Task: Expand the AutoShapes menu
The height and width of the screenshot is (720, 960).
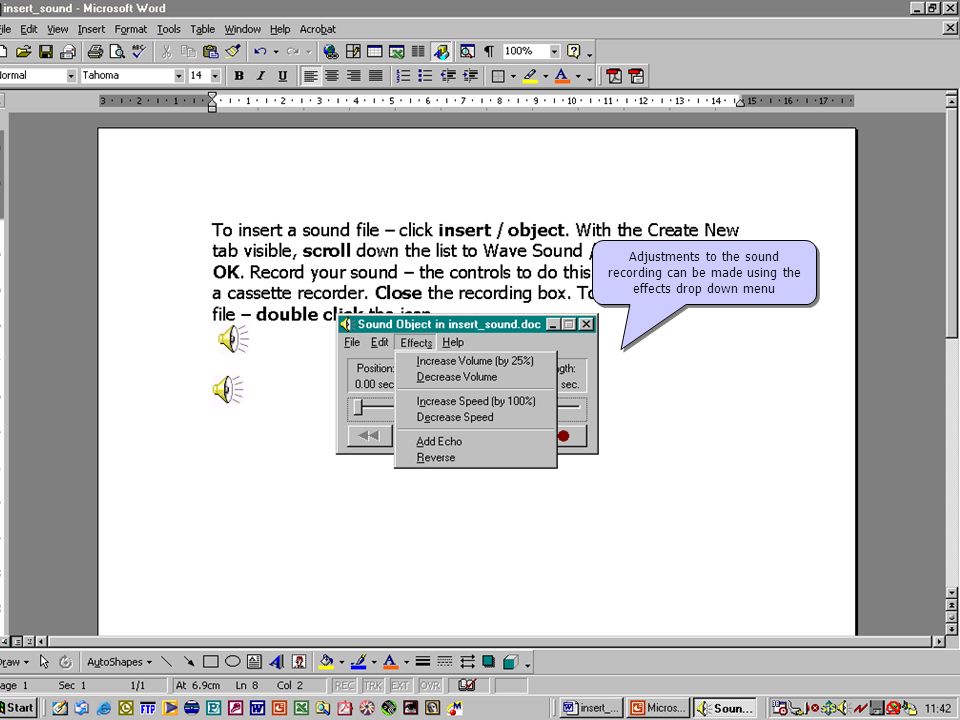Action: [x=119, y=662]
